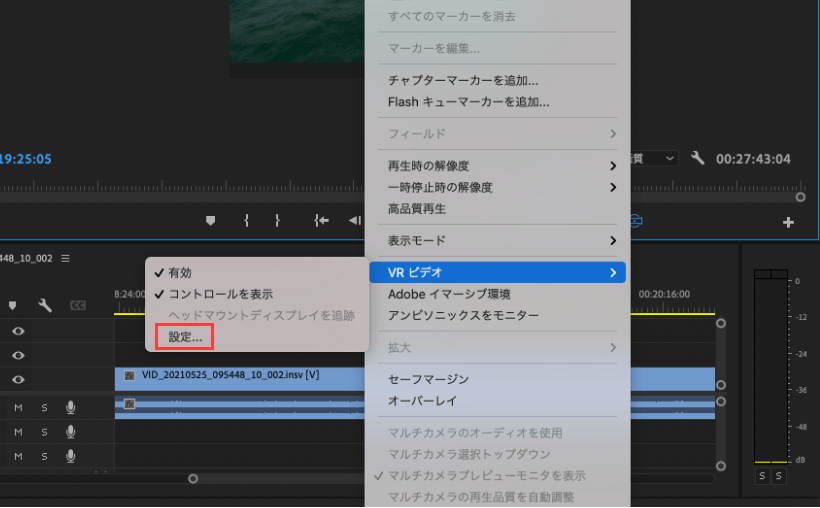Click 有効 in the VR video submenu
Image resolution: width=820 pixels, height=508 pixels.
tap(257, 273)
